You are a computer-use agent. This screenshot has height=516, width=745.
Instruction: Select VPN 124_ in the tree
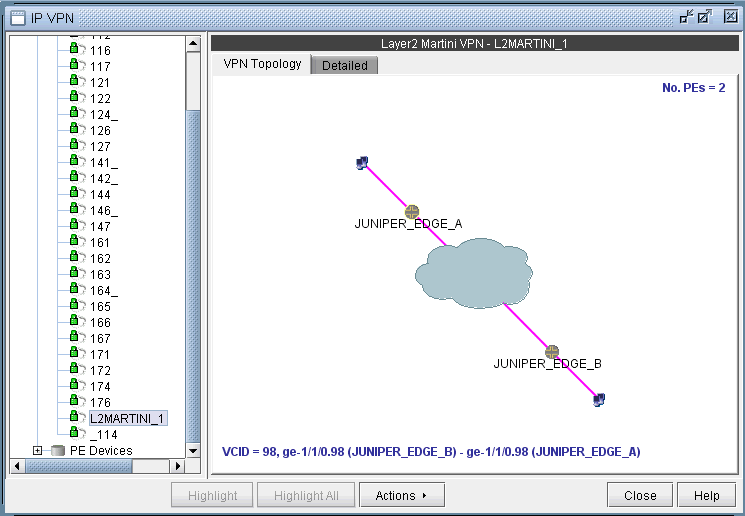click(x=104, y=115)
